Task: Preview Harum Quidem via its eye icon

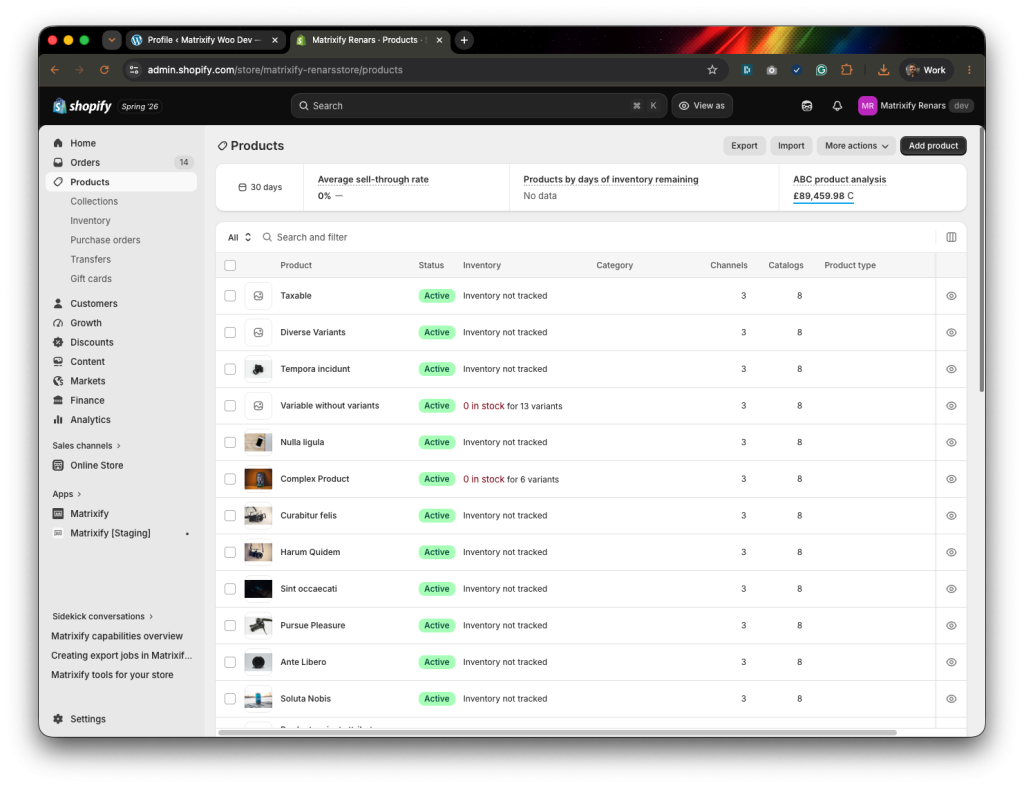Action: (951, 552)
